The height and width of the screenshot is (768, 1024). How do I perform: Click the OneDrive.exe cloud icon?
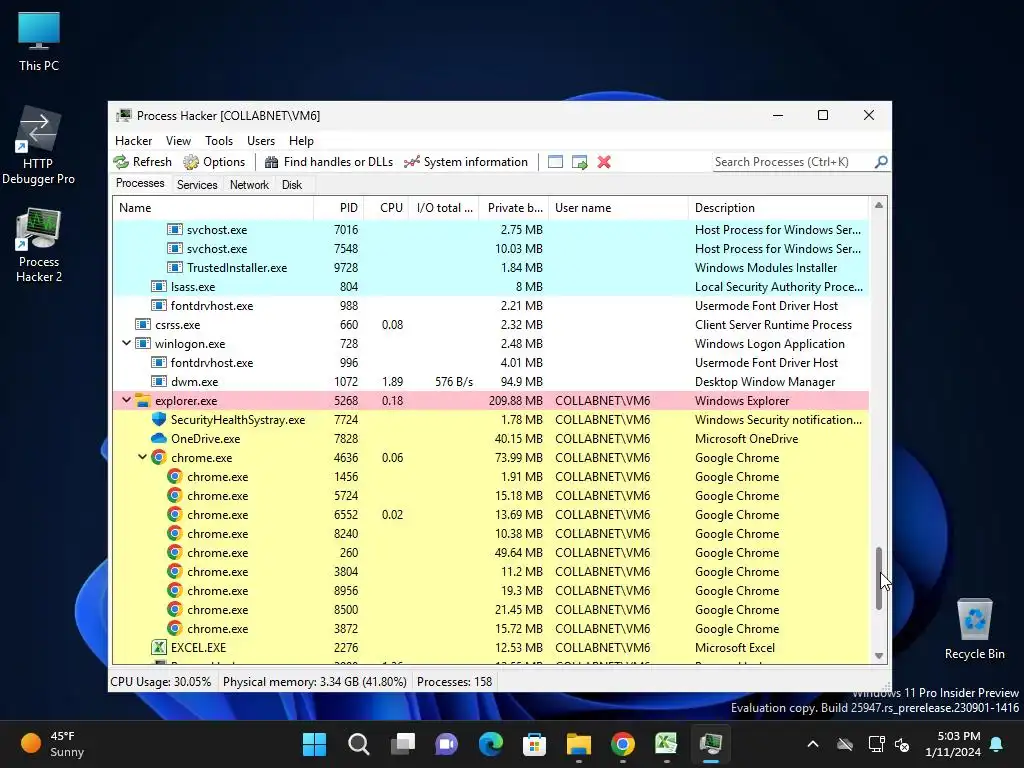coord(159,438)
